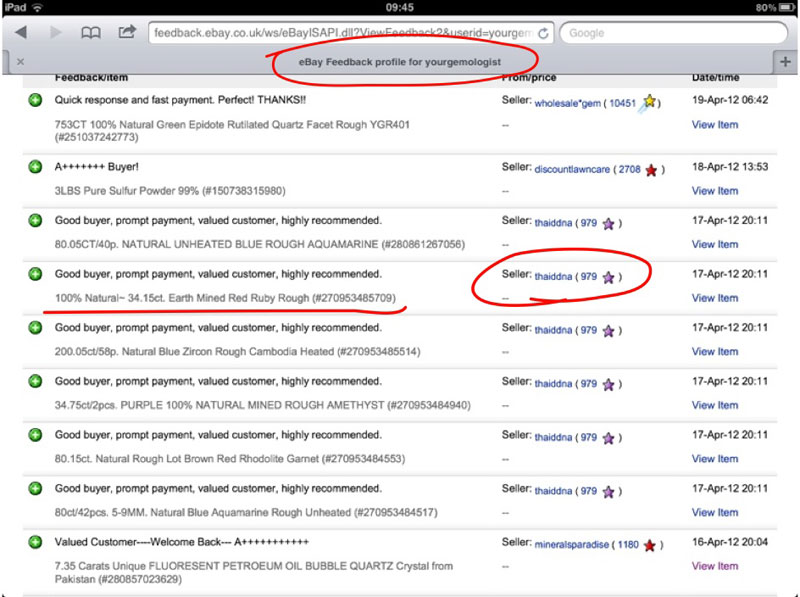Click positive icon for A+++++++ Buyer feedback

pyautogui.click(x=35, y=167)
